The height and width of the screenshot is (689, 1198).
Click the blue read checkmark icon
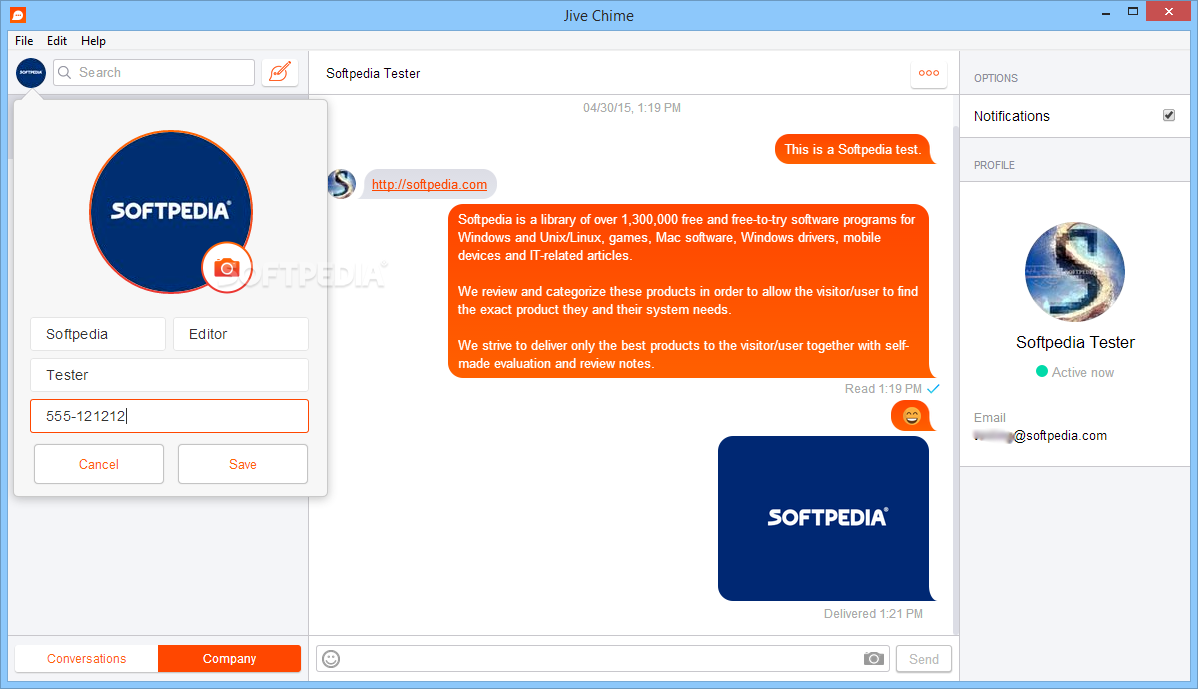pyautogui.click(x=933, y=389)
